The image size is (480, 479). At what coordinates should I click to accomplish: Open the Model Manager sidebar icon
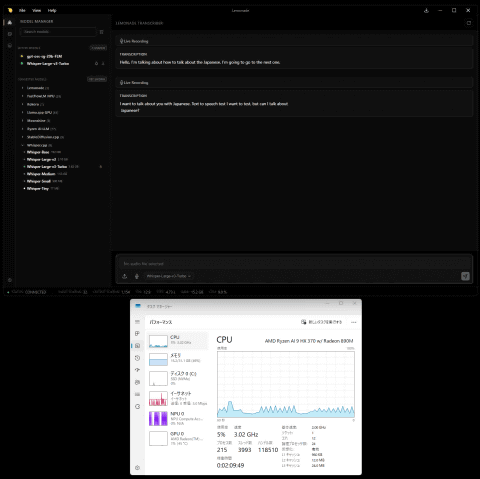pos(10,22)
